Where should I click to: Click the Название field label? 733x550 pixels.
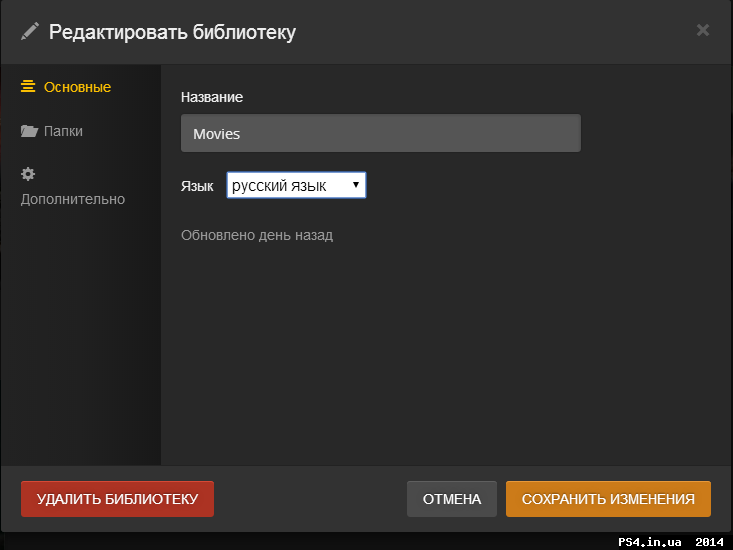coord(212,97)
